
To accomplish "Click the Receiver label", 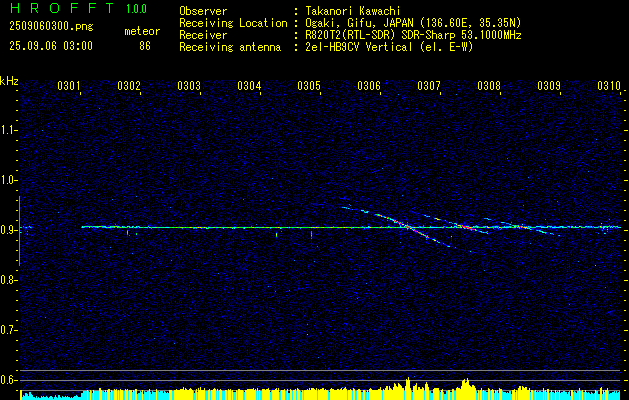I will [203, 35].
